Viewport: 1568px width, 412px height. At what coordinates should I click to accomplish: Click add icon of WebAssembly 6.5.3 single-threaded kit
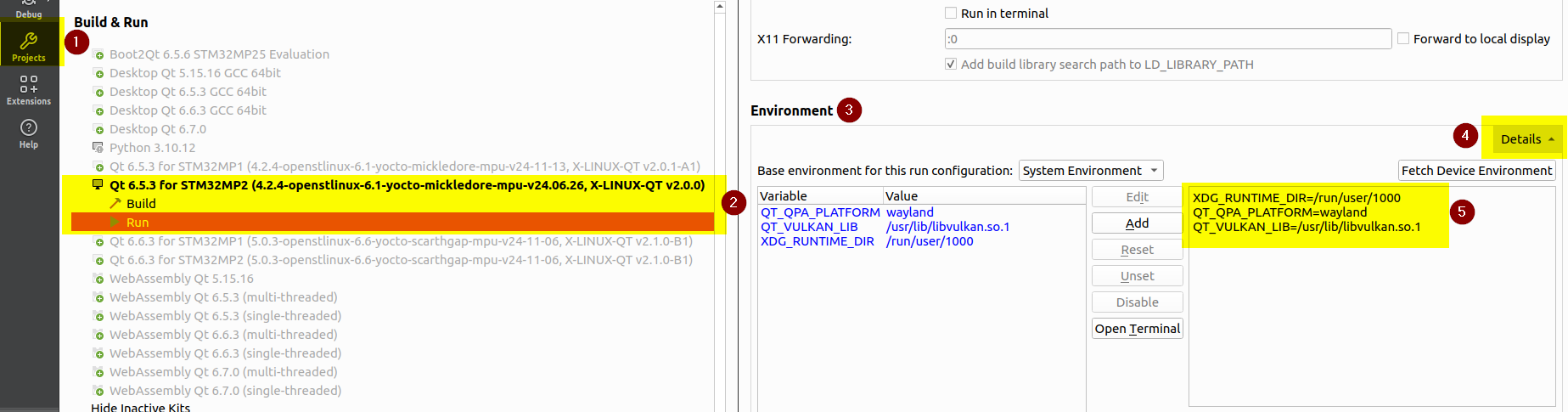tap(98, 316)
